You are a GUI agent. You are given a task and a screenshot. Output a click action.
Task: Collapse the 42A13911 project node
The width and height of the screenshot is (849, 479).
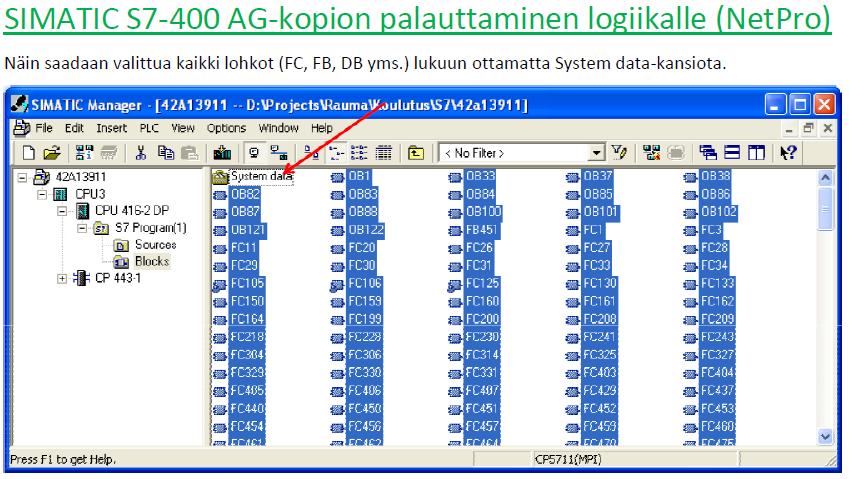click(x=22, y=177)
